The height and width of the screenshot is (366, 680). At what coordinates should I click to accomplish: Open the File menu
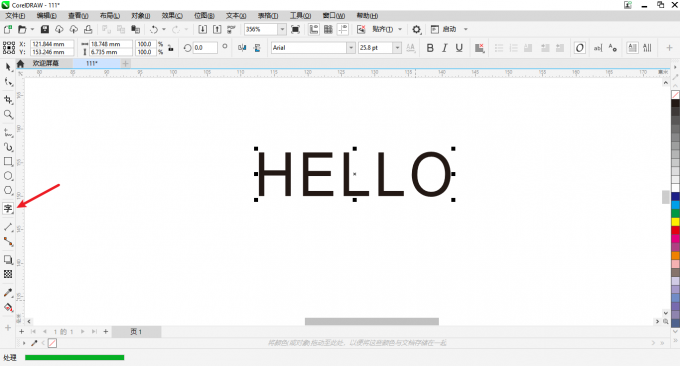coord(15,16)
